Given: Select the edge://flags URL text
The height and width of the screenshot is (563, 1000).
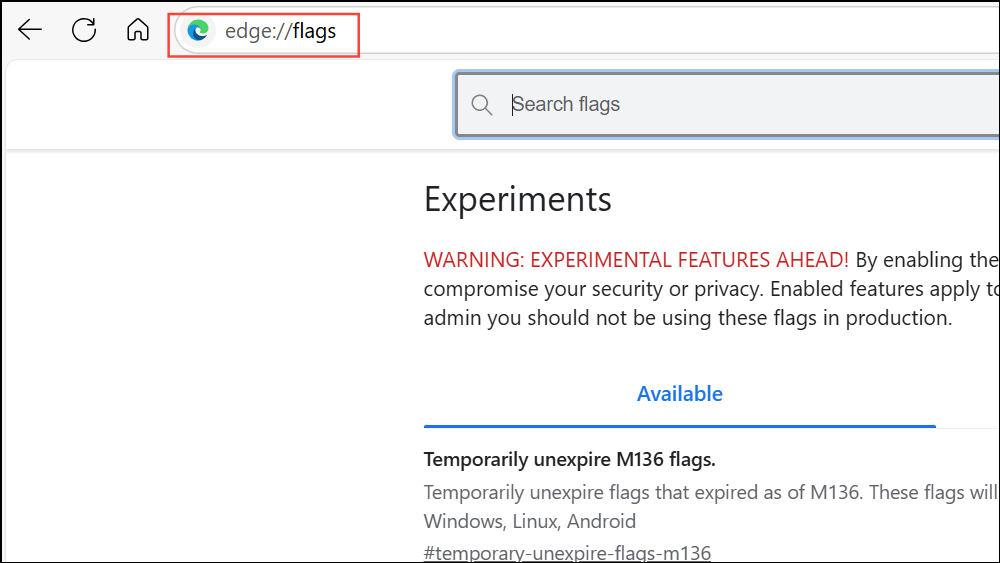Looking at the screenshot, I should [281, 31].
